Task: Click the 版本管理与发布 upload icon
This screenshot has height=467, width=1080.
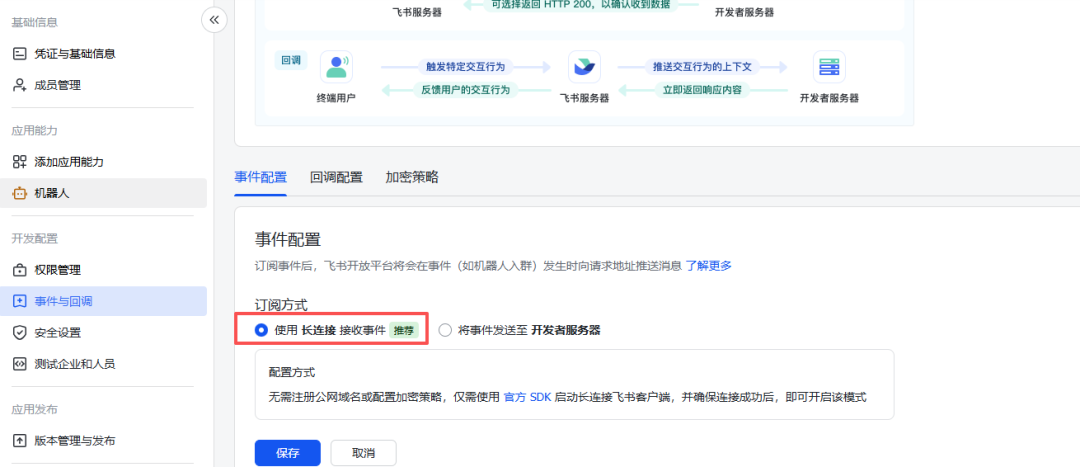Action: pos(19,441)
